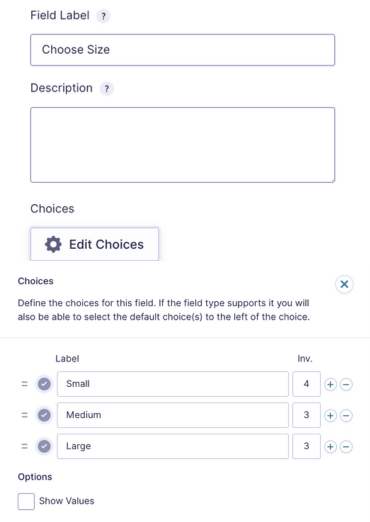Enable the Show Values checkbox
Screen dimensions: 370x522
pyautogui.click(x=26, y=501)
